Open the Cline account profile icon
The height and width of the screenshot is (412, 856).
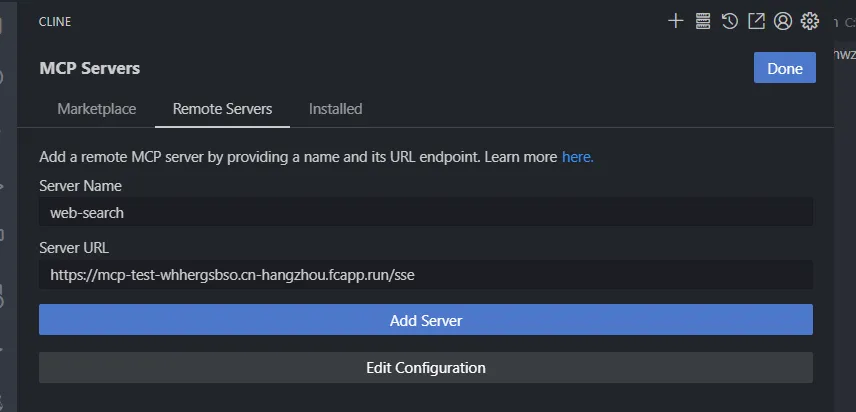click(783, 21)
